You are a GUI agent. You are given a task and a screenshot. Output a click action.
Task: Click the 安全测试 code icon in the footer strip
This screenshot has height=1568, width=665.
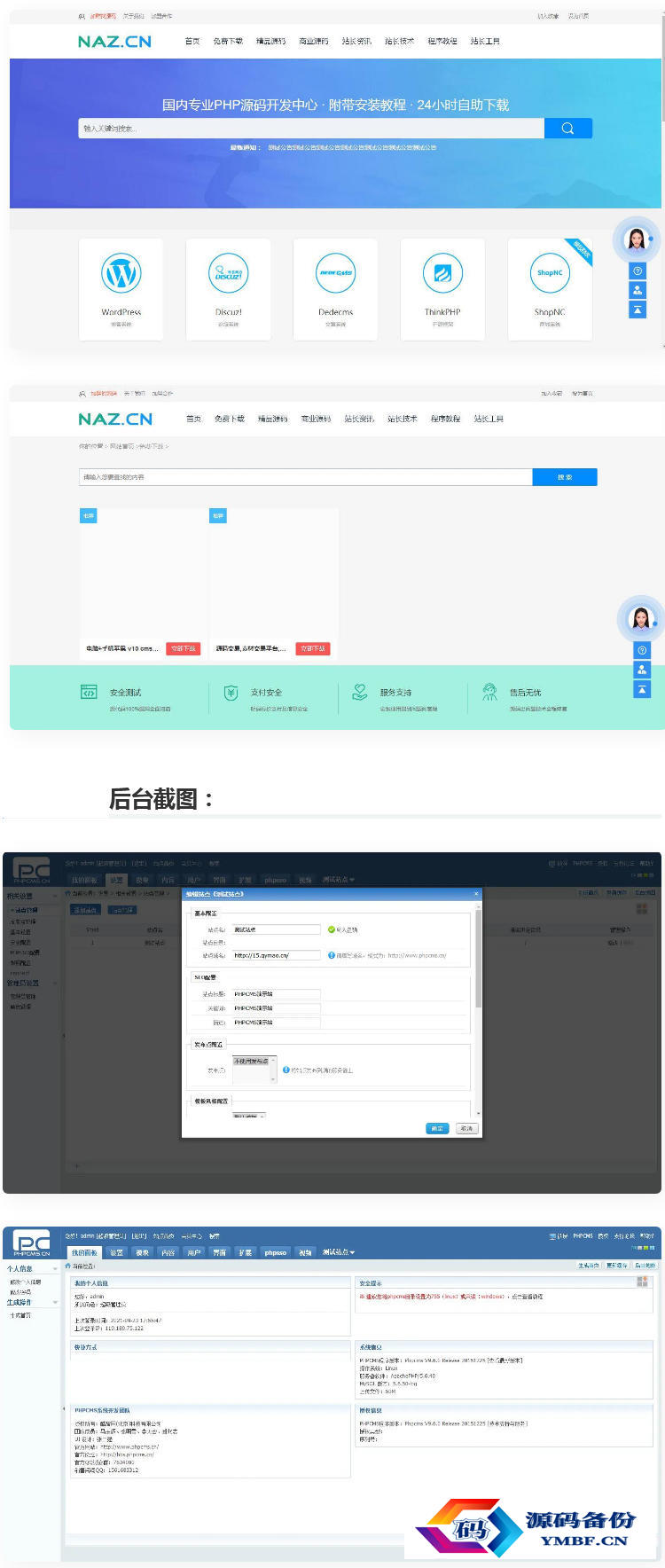[x=89, y=692]
